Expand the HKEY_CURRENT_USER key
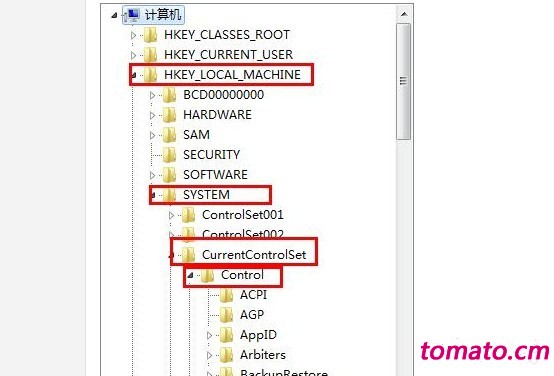 (x=134, y=55)
